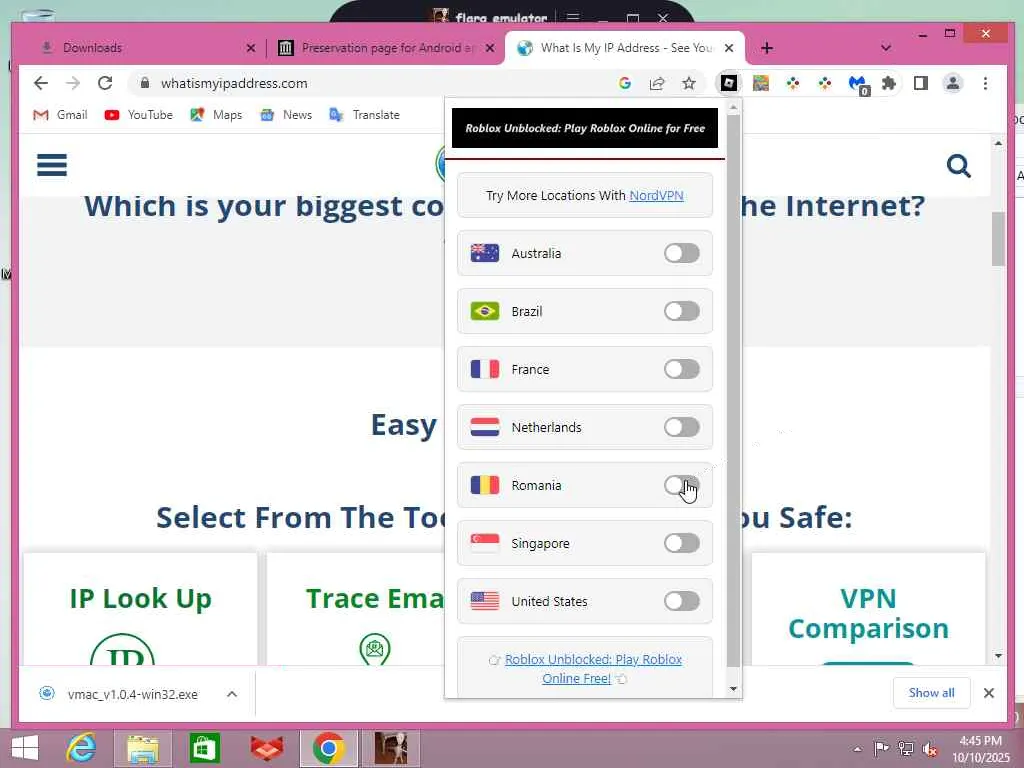
Task: Click Roblox Unblocked Play Online Free link
Action: coord(593,669)
